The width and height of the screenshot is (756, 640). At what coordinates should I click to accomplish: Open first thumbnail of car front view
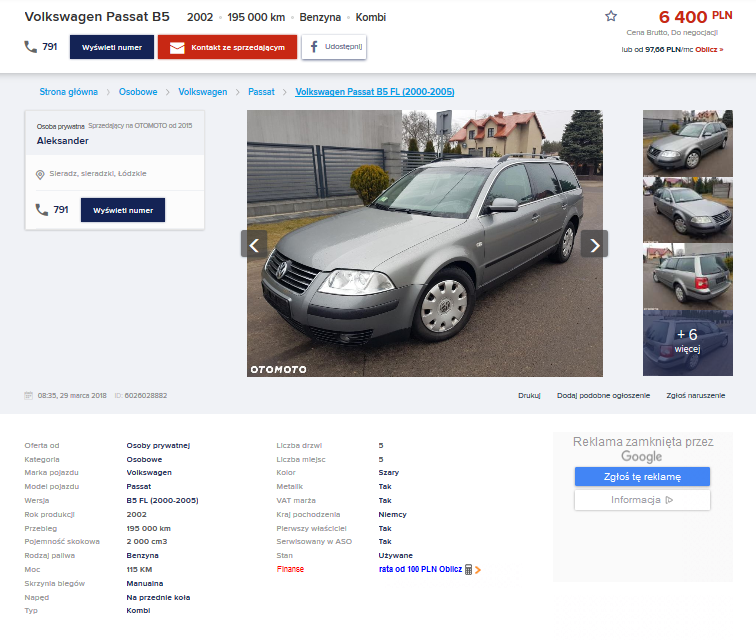point(688,143)
